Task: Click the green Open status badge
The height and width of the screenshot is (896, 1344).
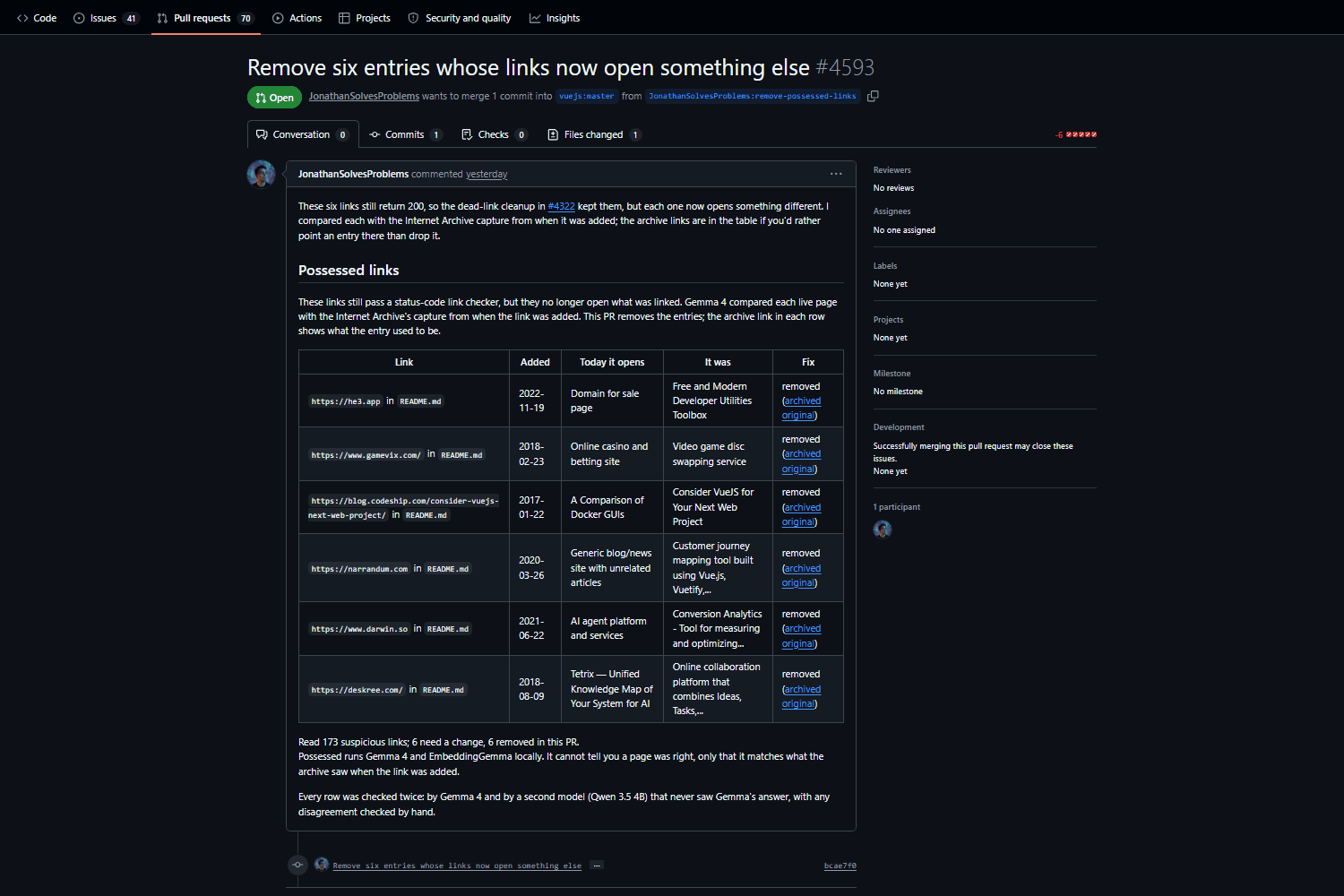Action: click(x=274, y=98)
